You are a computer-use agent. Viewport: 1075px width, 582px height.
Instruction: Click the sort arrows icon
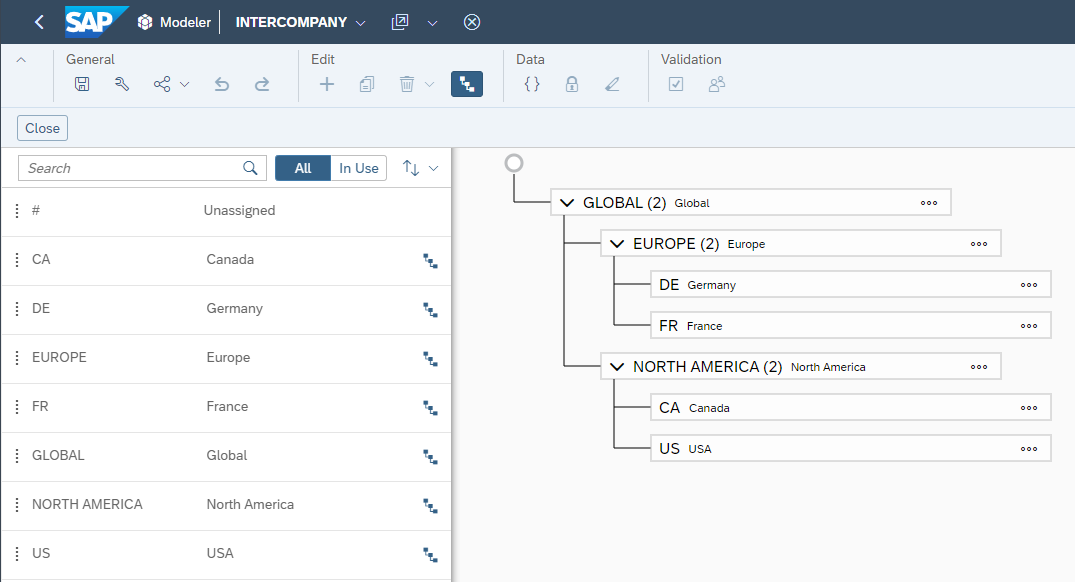tap(411, 168)
